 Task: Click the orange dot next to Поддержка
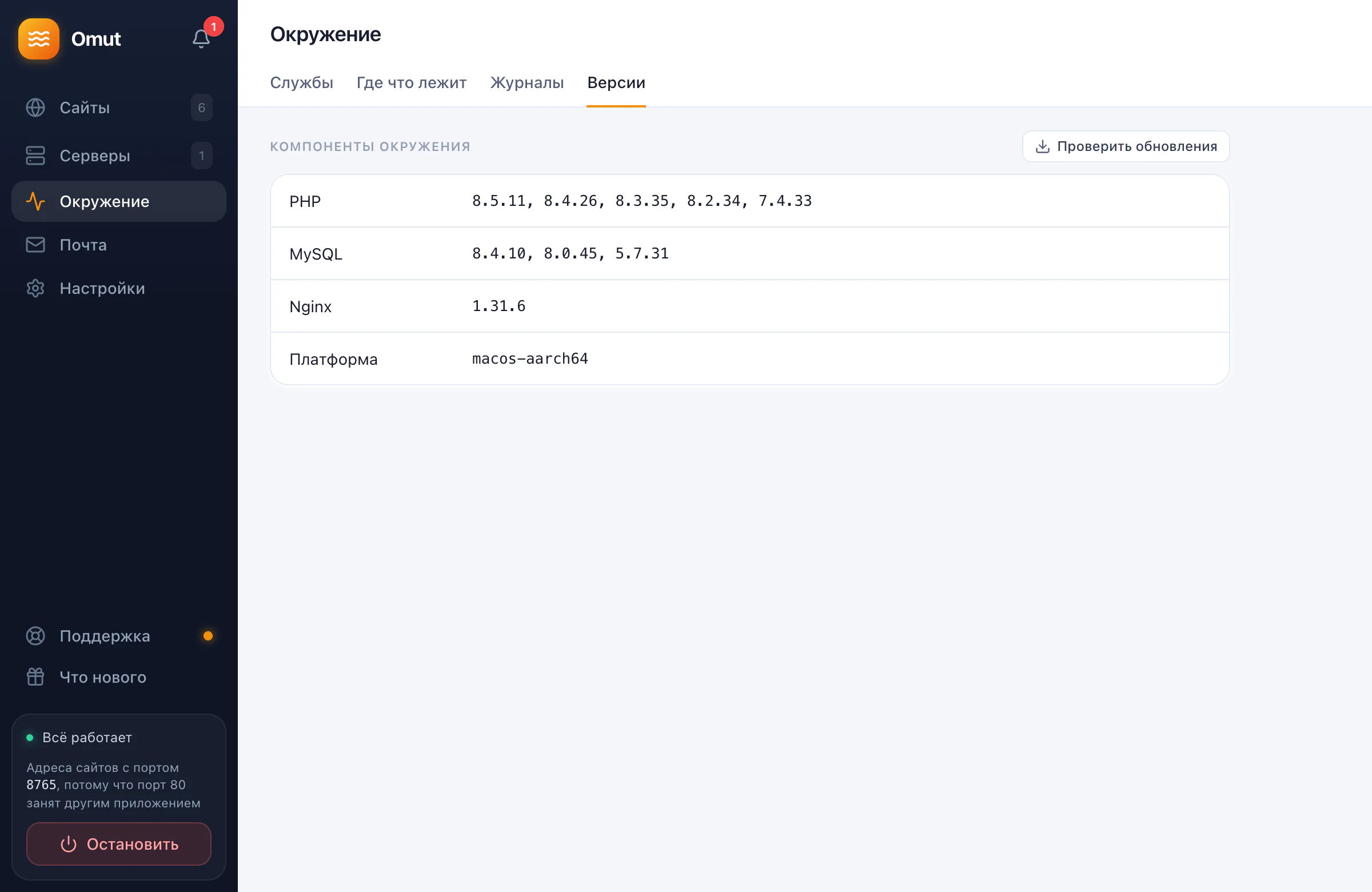coord(208,636)
